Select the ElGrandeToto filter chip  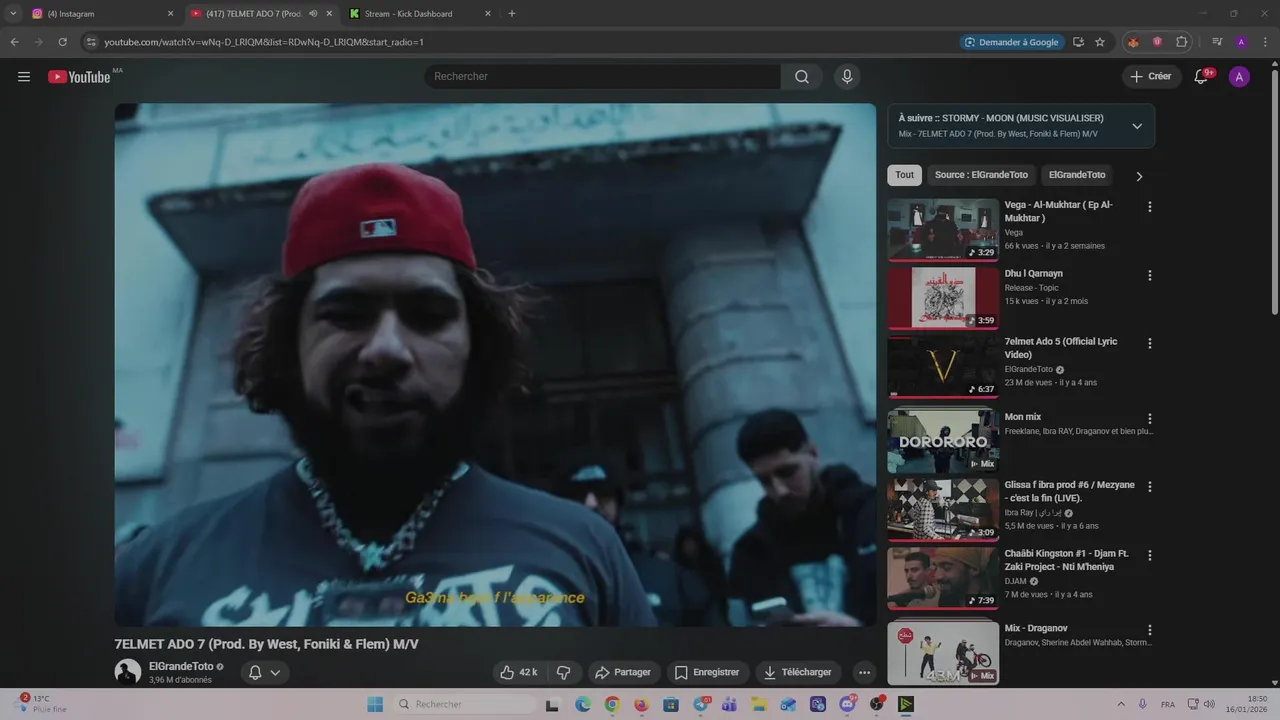point(1077,175)
